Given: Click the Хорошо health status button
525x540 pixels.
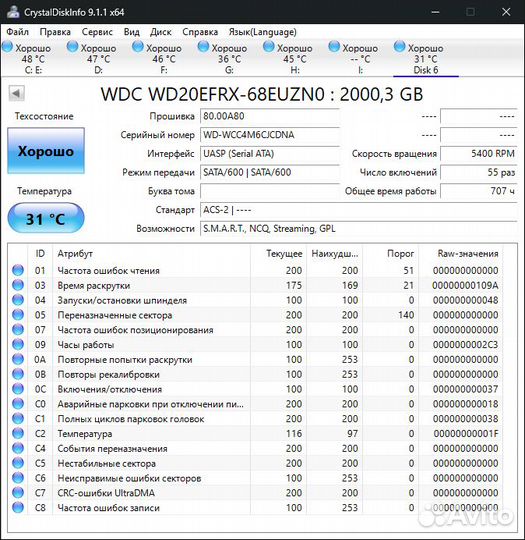Looking at the screenshot, I should (x=46, y=151).
